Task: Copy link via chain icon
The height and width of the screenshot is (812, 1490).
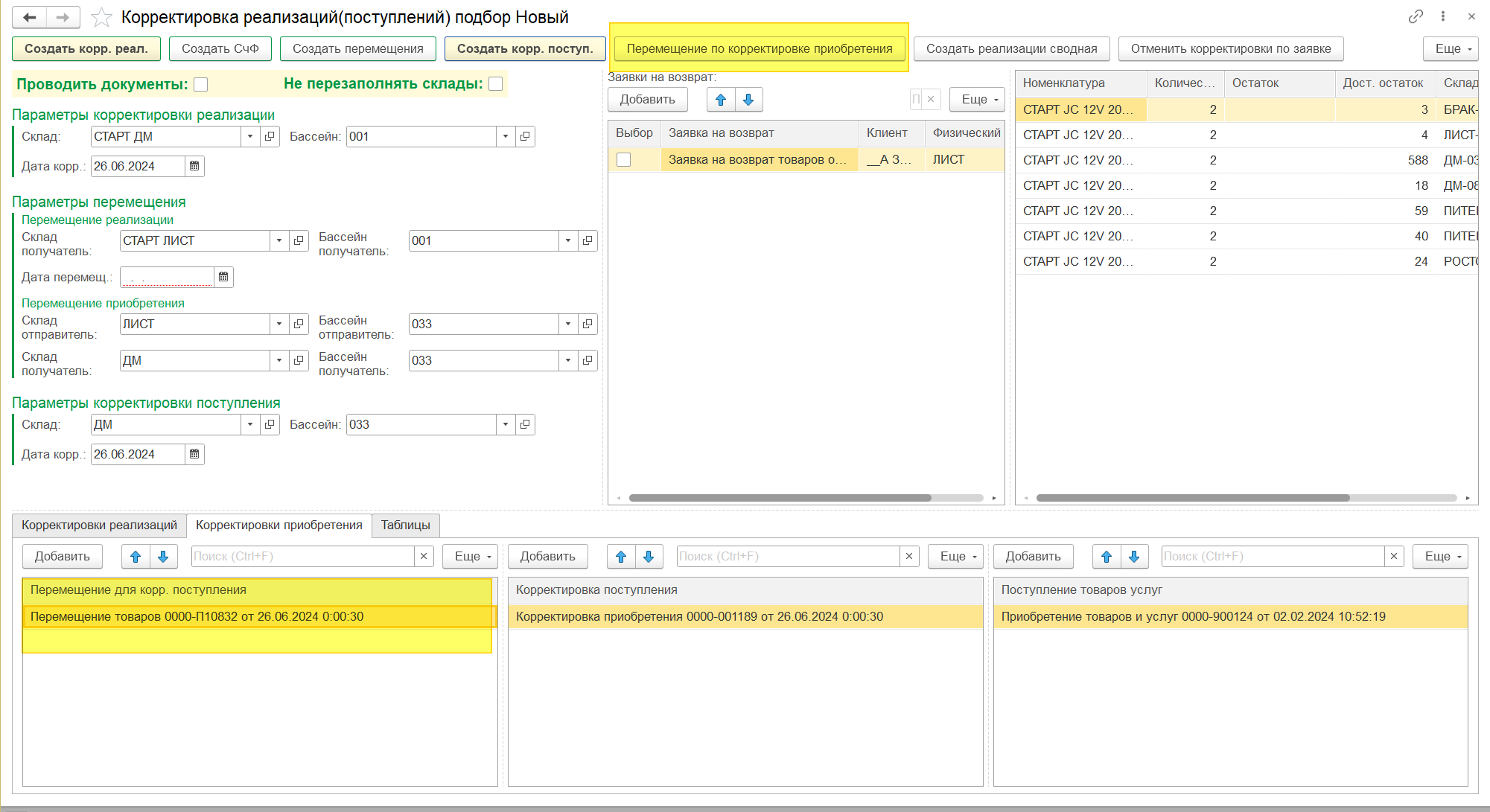Action: [1415, 16]
